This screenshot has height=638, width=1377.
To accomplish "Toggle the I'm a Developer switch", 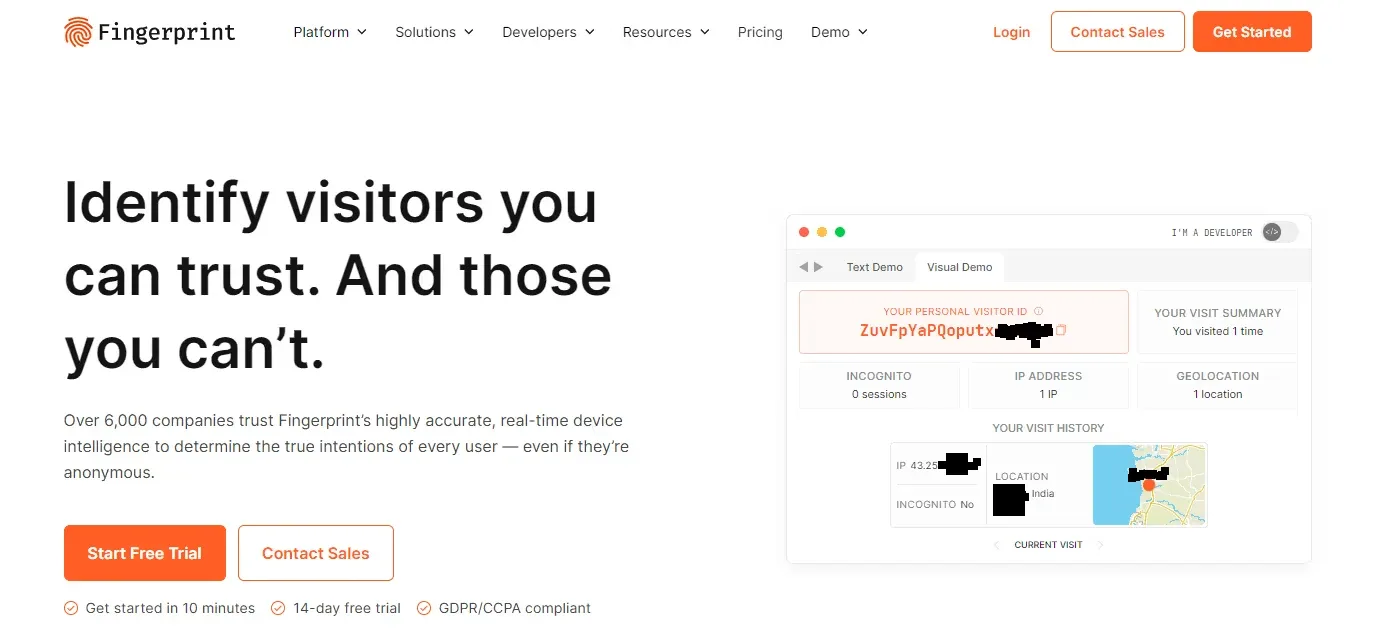I will tap(1280, 232).
